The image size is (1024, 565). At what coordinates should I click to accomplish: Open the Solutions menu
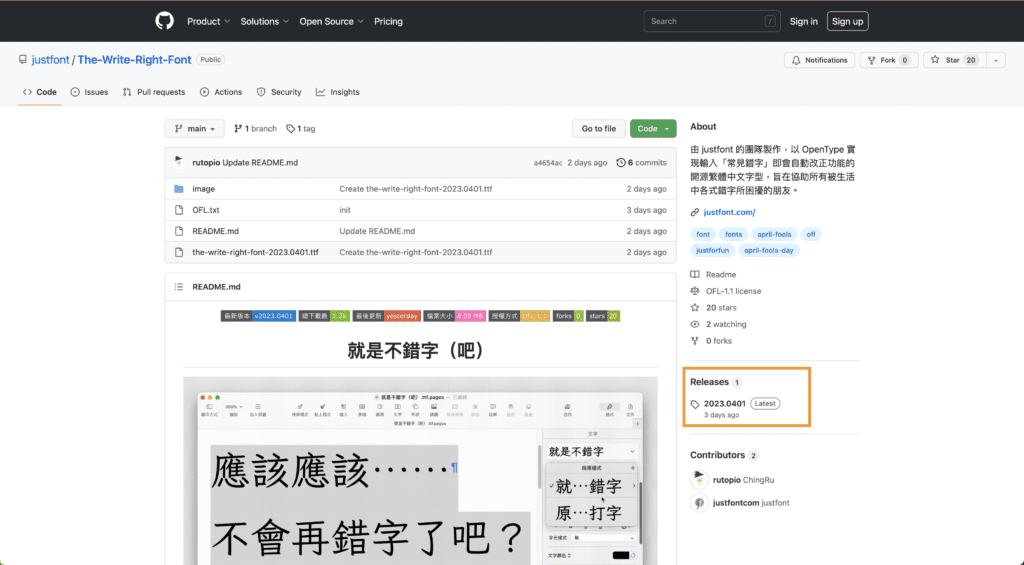point(264,22)
